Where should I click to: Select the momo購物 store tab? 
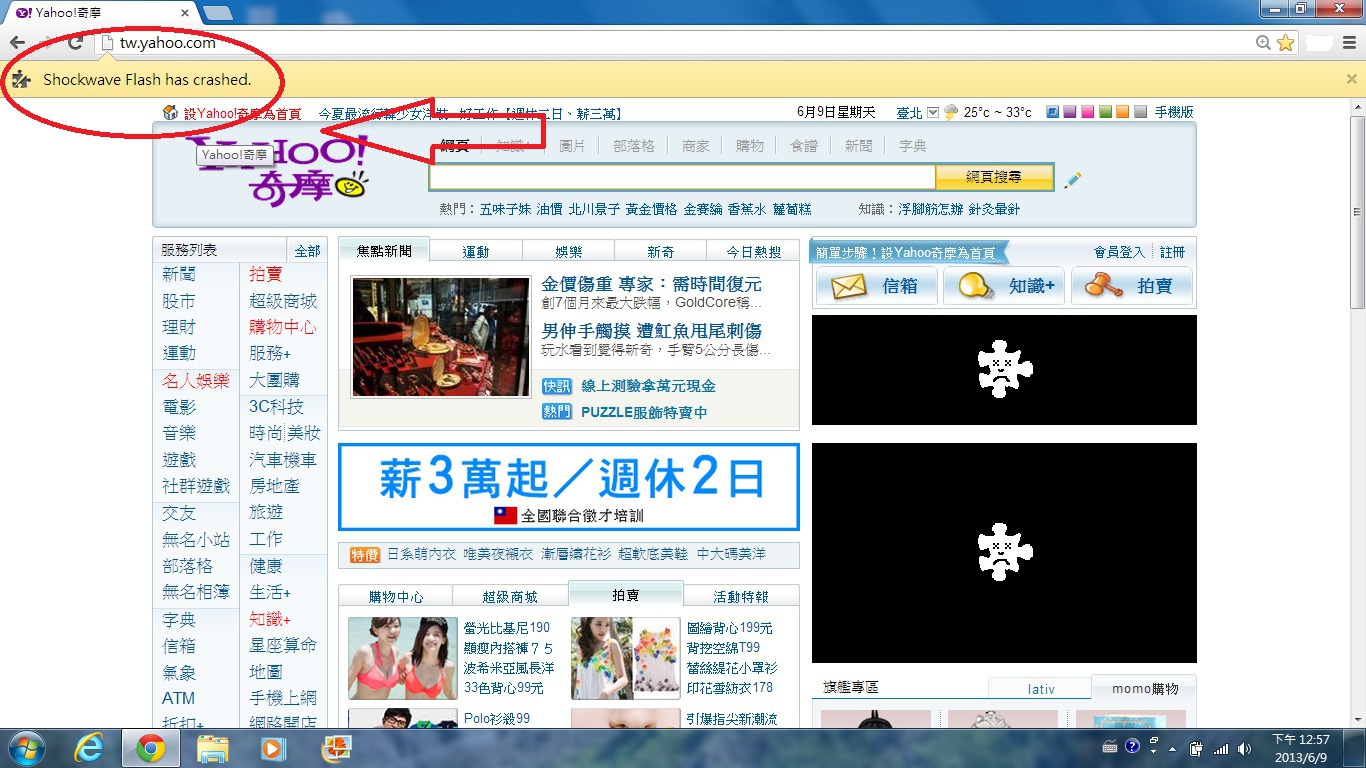(1145, 688)
